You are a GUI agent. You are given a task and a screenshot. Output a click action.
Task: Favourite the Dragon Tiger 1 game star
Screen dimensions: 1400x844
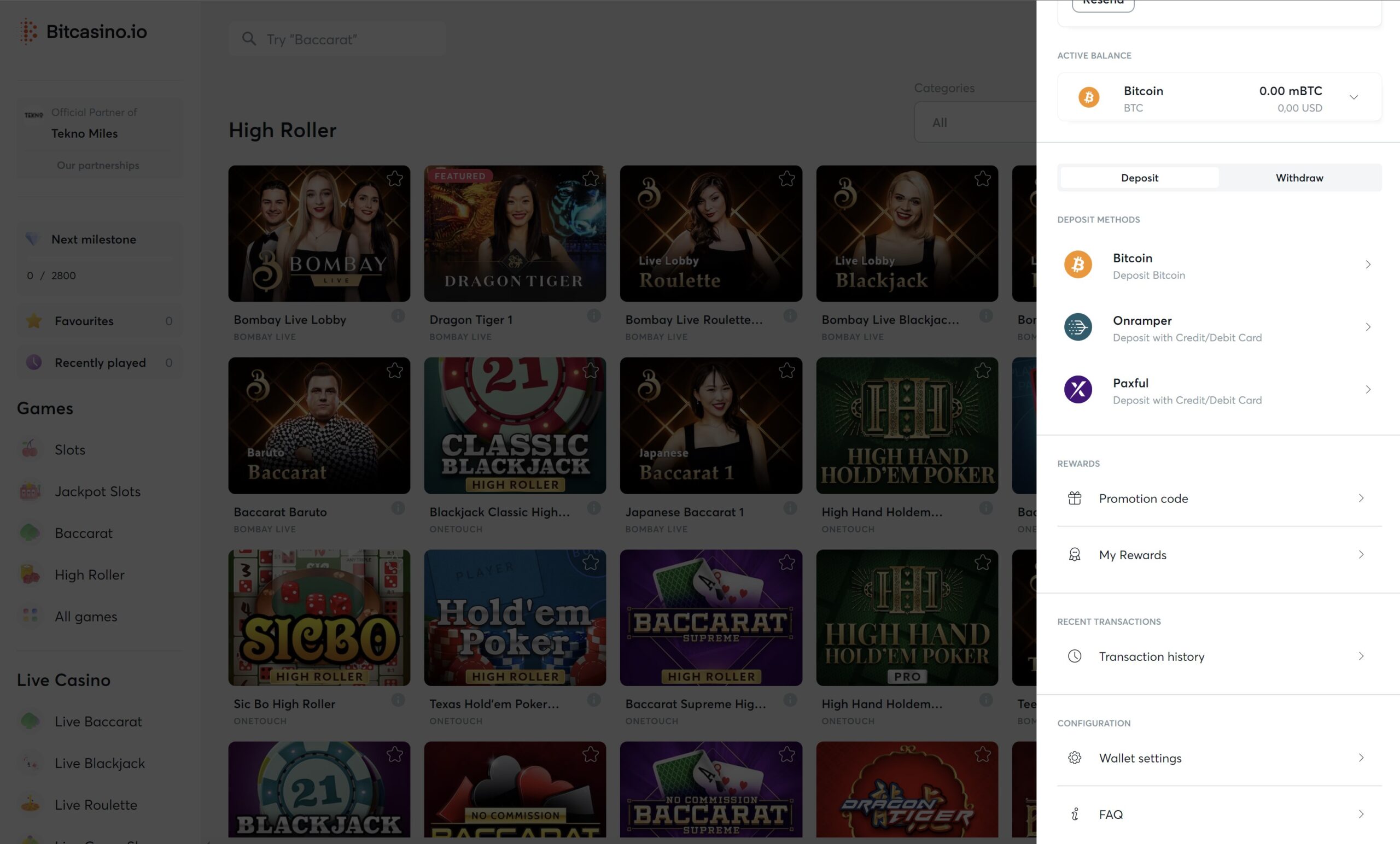tap(591, 179)
